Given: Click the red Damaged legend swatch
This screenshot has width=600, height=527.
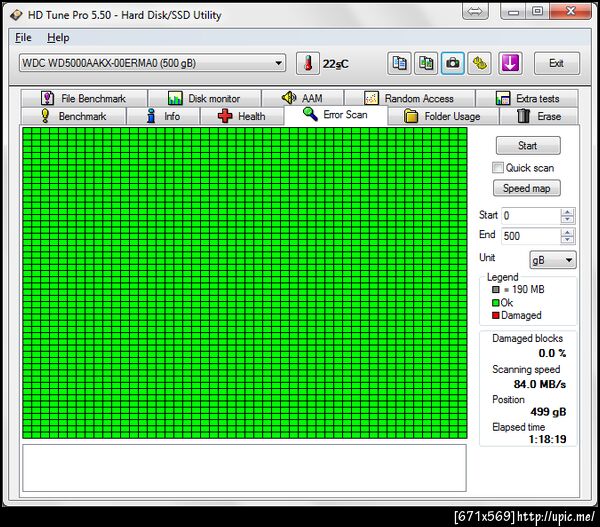Looking at the screenshot, I should coord(496,315).
